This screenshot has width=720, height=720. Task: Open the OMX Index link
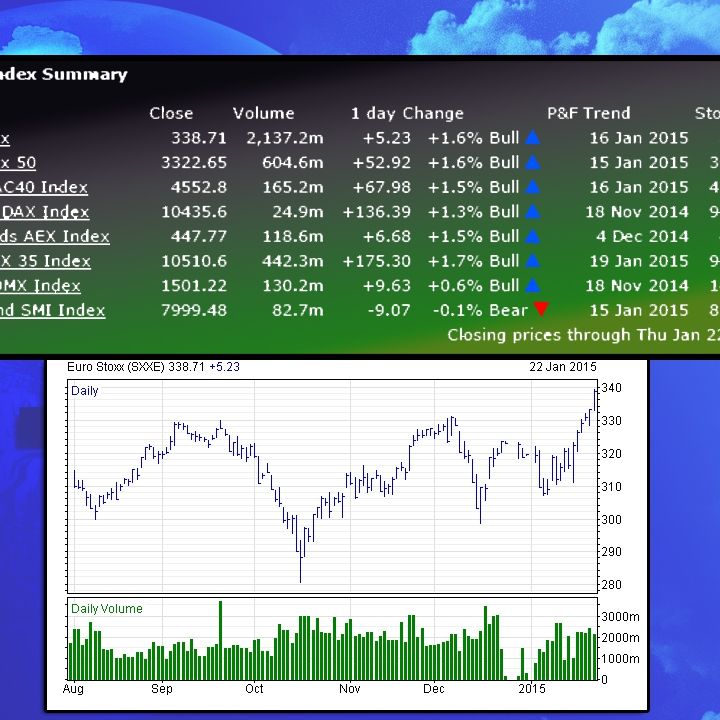click(x=40, y=286)
